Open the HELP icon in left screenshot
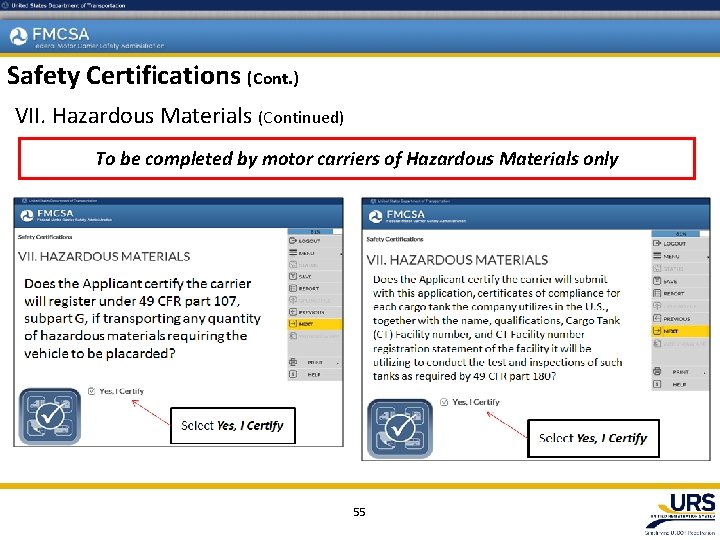The width and height of the screenshot is (720, 540). point(292,374)
